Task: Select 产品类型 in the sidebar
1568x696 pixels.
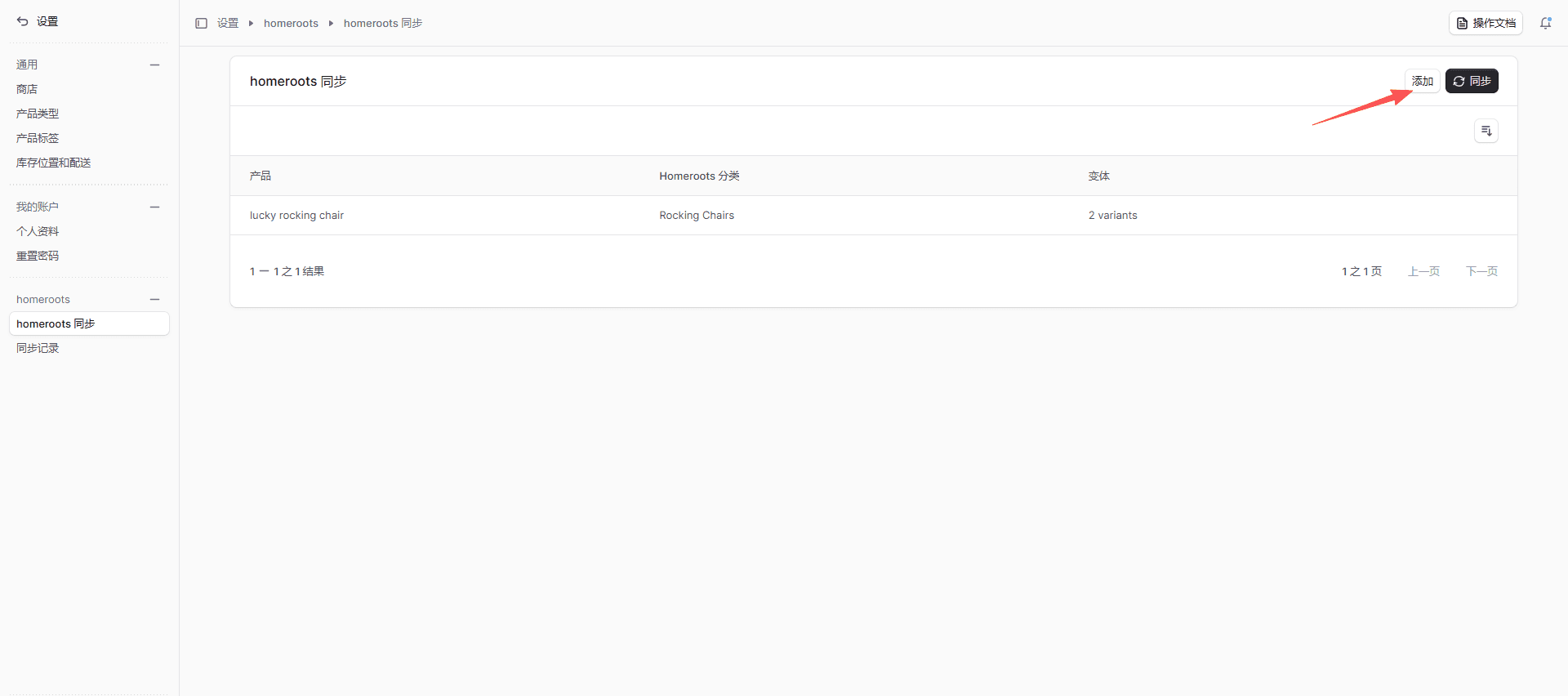Action: tap(38, 114)
